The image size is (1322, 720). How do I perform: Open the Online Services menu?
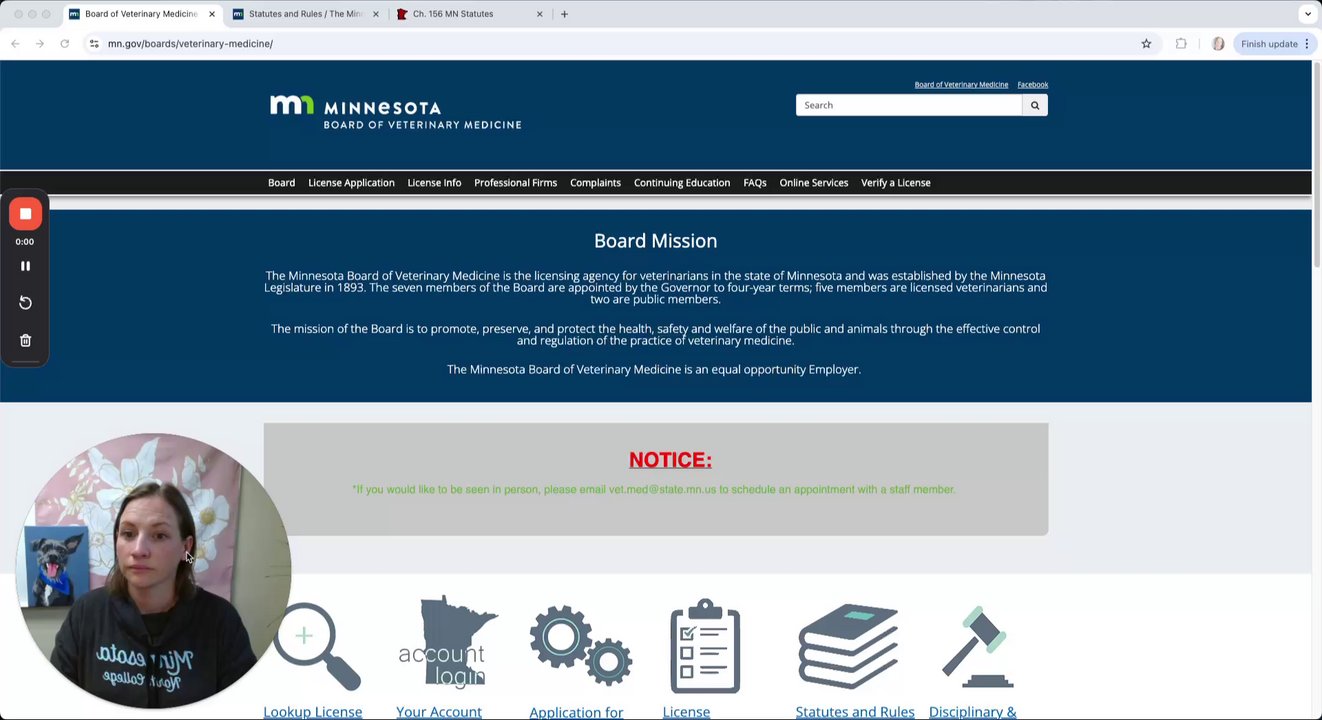[814, 183]
